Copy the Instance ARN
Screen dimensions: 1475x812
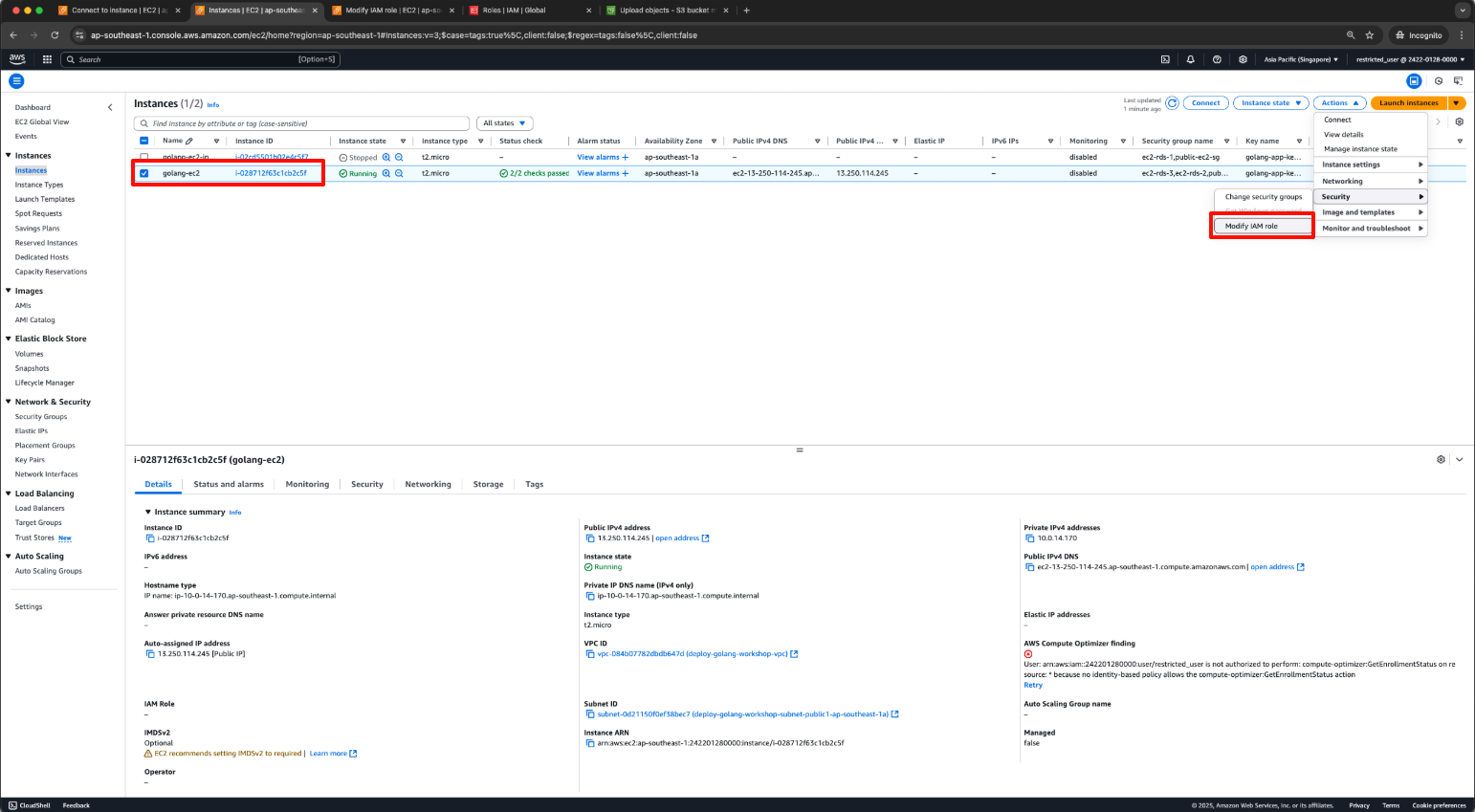(589, 743)
